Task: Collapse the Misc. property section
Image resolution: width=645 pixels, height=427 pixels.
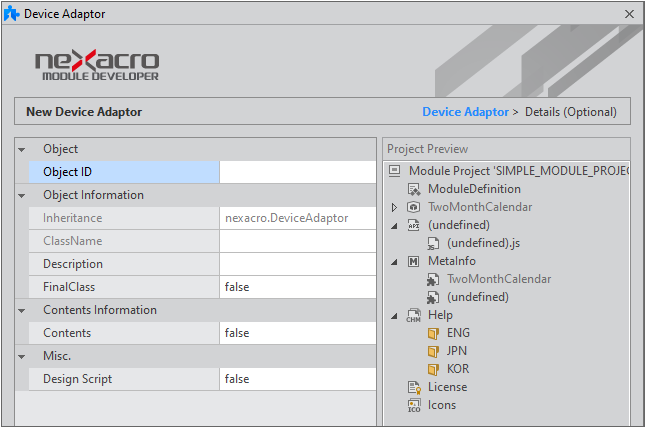Action: [x=22, y=356]
